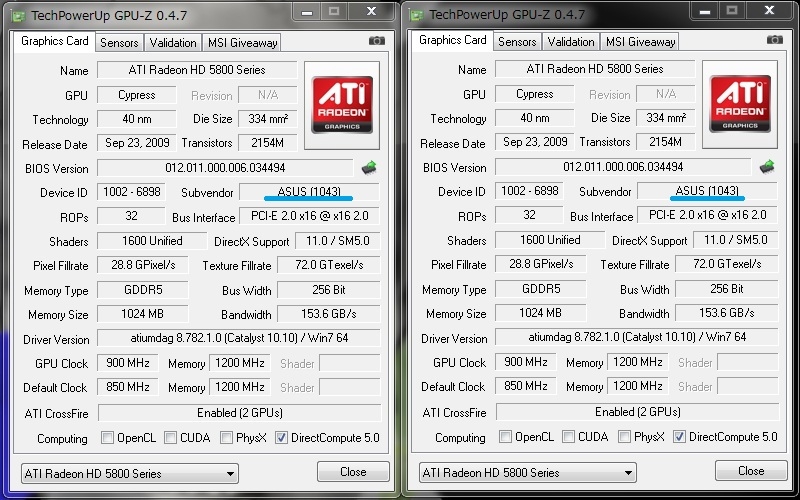The height and width of the screenshot is (500, 800).
Task: Open MSI Giveaway tab in left window
Action: (x=242, y=43)
